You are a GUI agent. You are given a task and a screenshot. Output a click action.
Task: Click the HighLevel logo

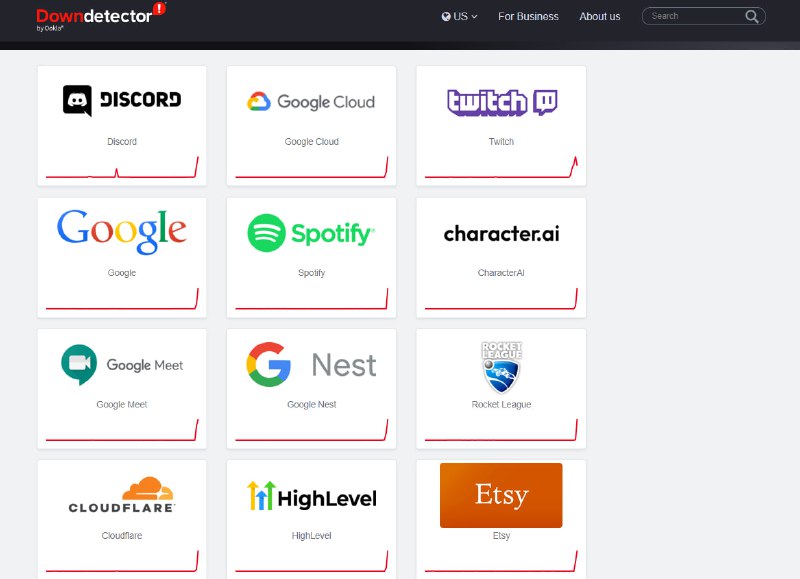(x=312, y=496)
